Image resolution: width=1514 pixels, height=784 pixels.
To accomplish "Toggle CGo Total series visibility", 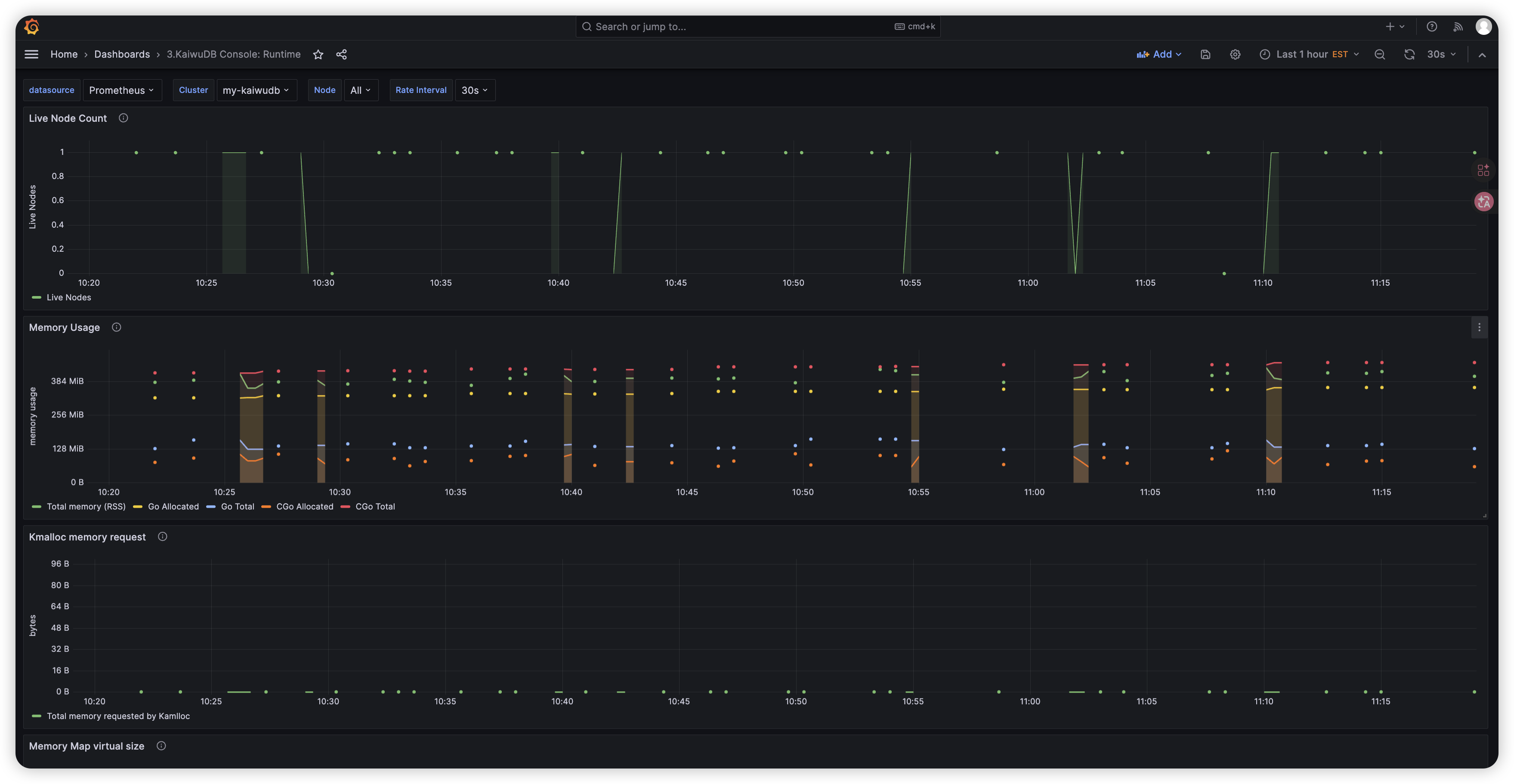I will pos(375,506).
